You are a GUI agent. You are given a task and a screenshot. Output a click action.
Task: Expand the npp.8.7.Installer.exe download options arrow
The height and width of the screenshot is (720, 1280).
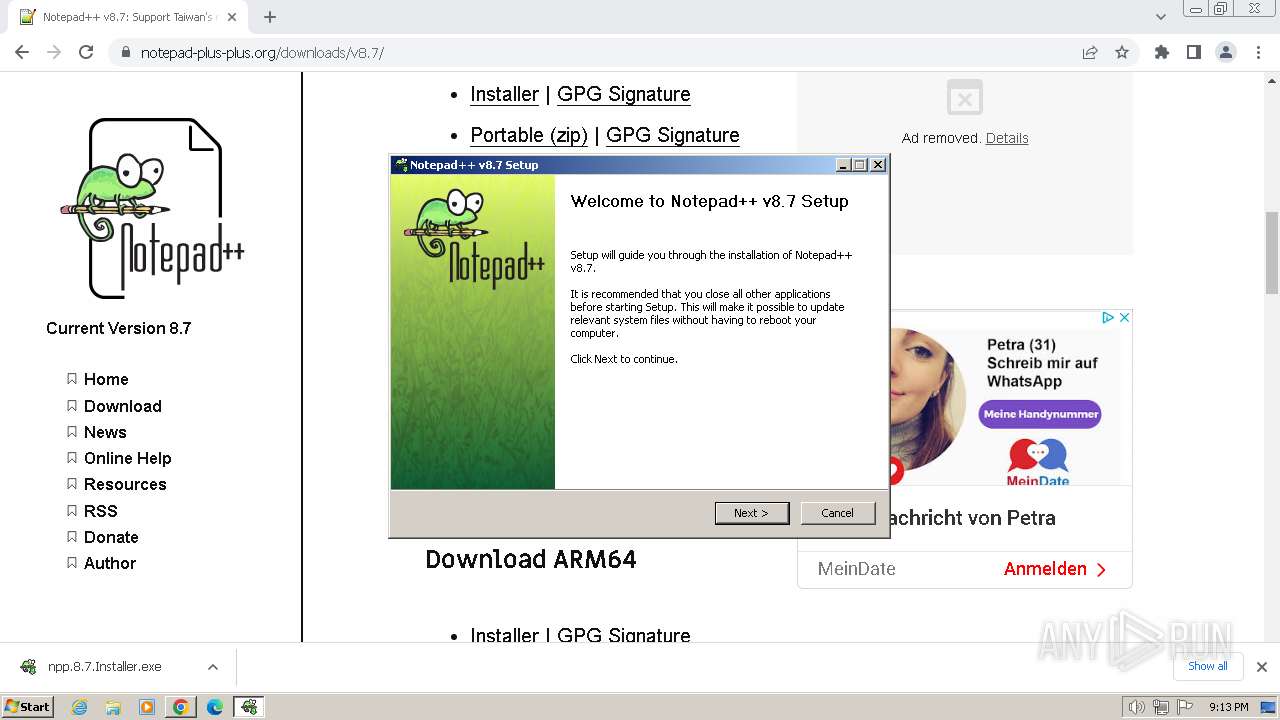pyautogui.click(x=212, y=667)
